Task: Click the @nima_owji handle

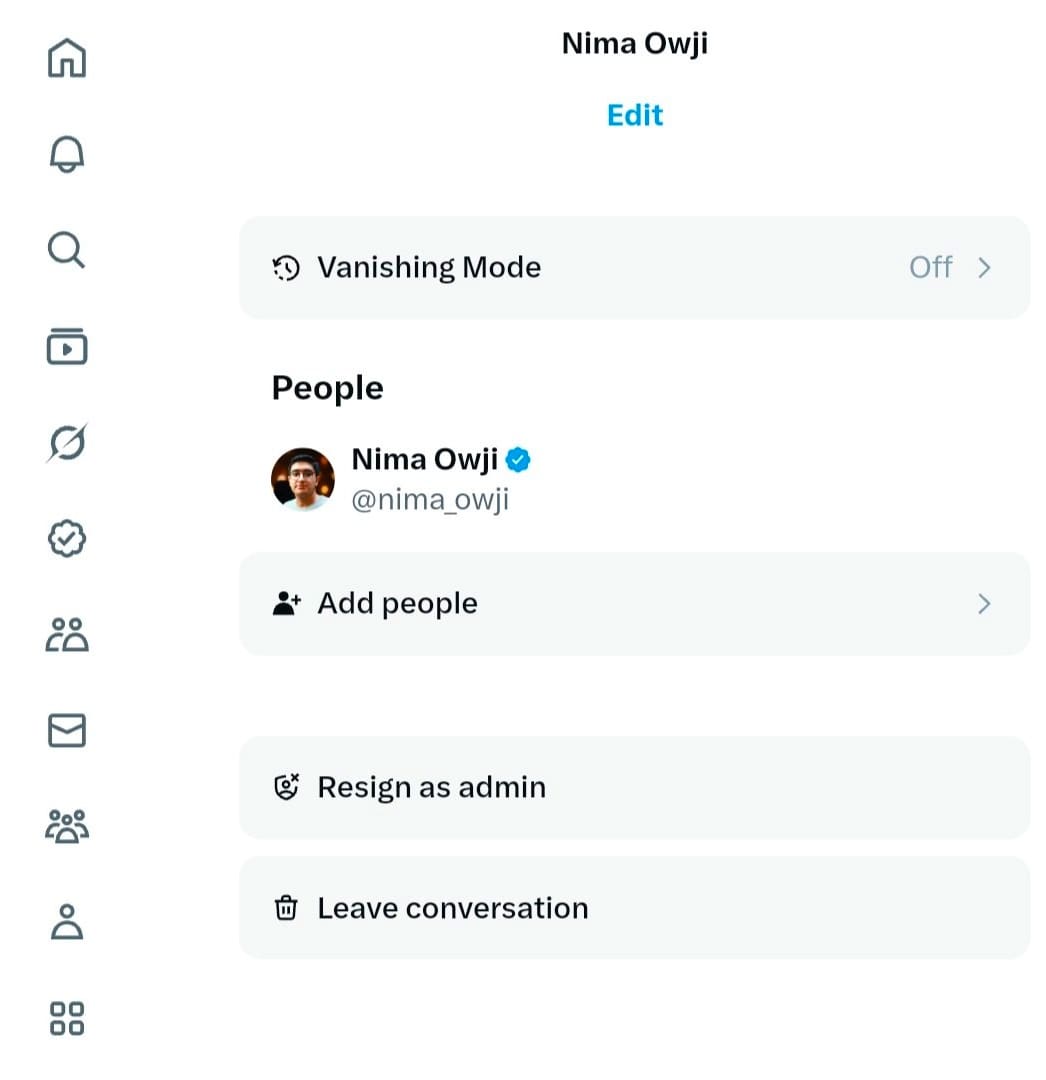Action: 430,499
